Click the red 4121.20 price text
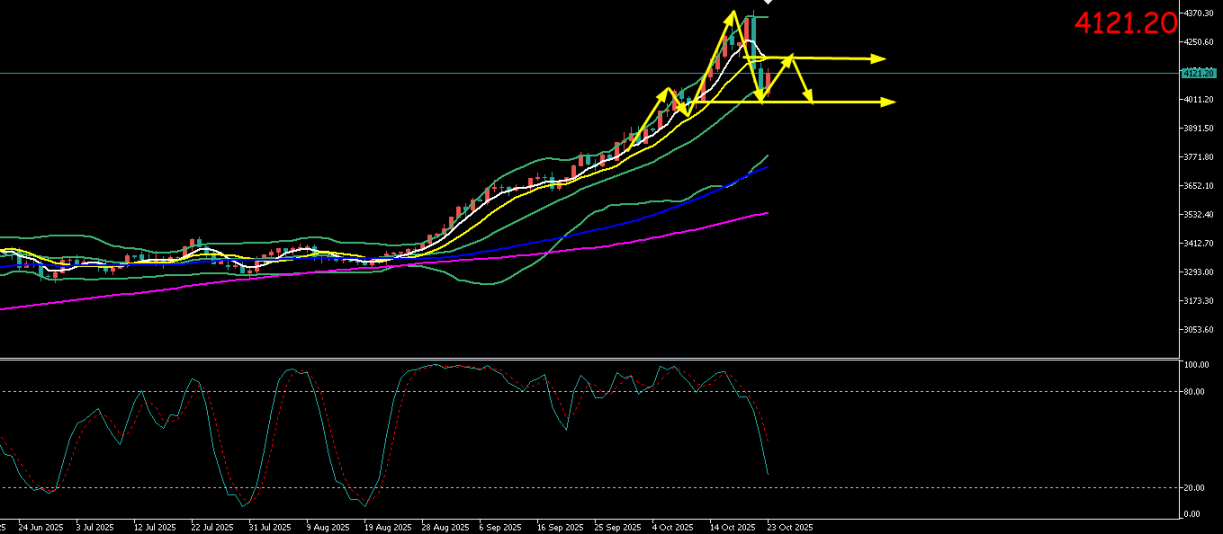The height and width of the screenshot is (534, 1223). click(x=1125, y=24)
